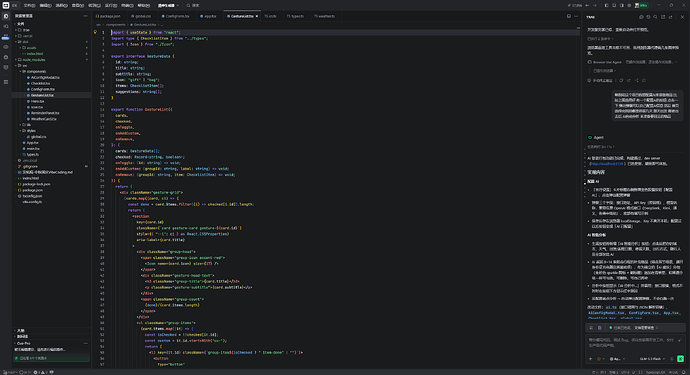Click the lightbulb code action icon on line 1
Viewport: 690px width, 375px height.
coord(95,32)
